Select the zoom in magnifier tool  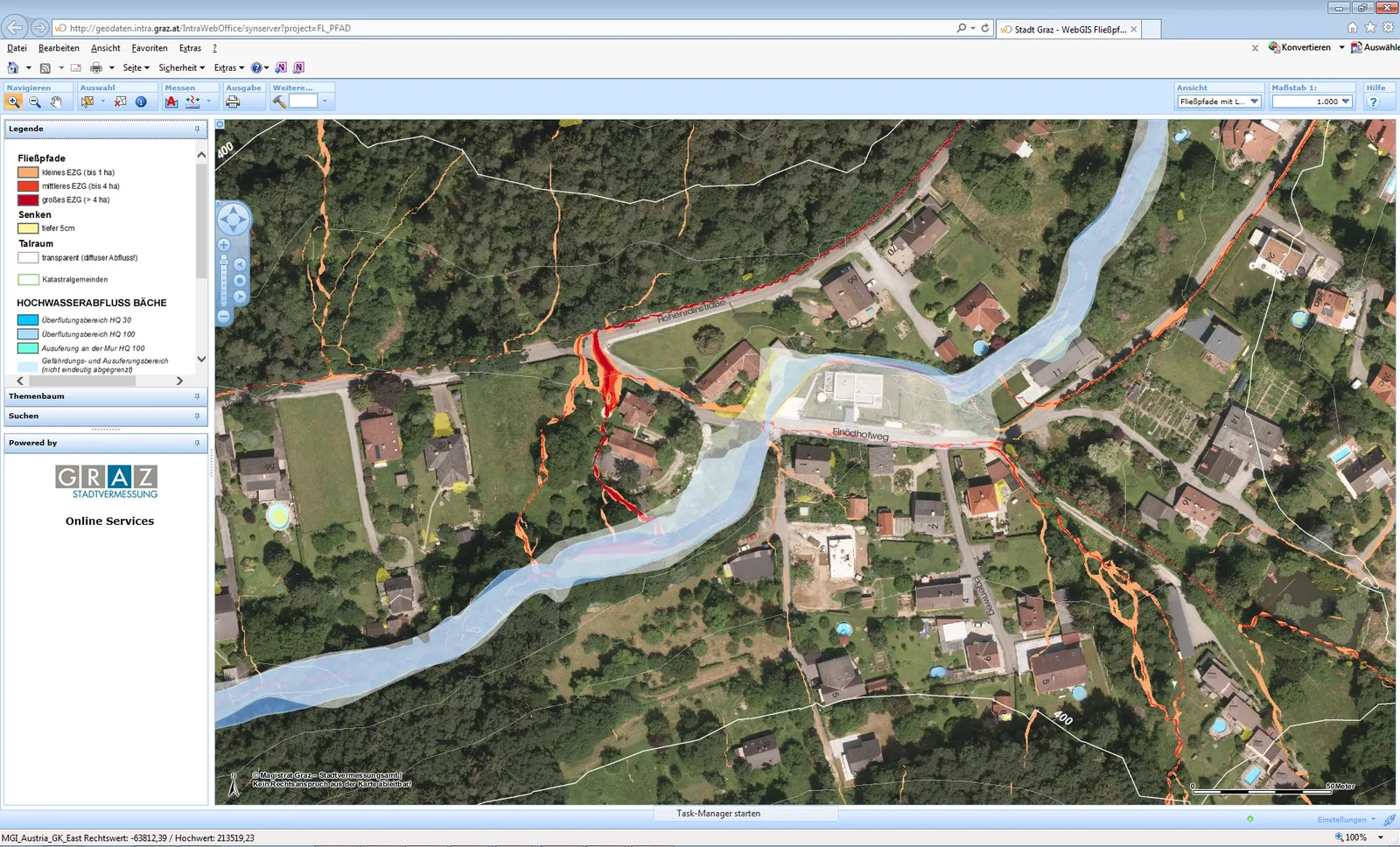pyautogui.click(x=14, y=101)
